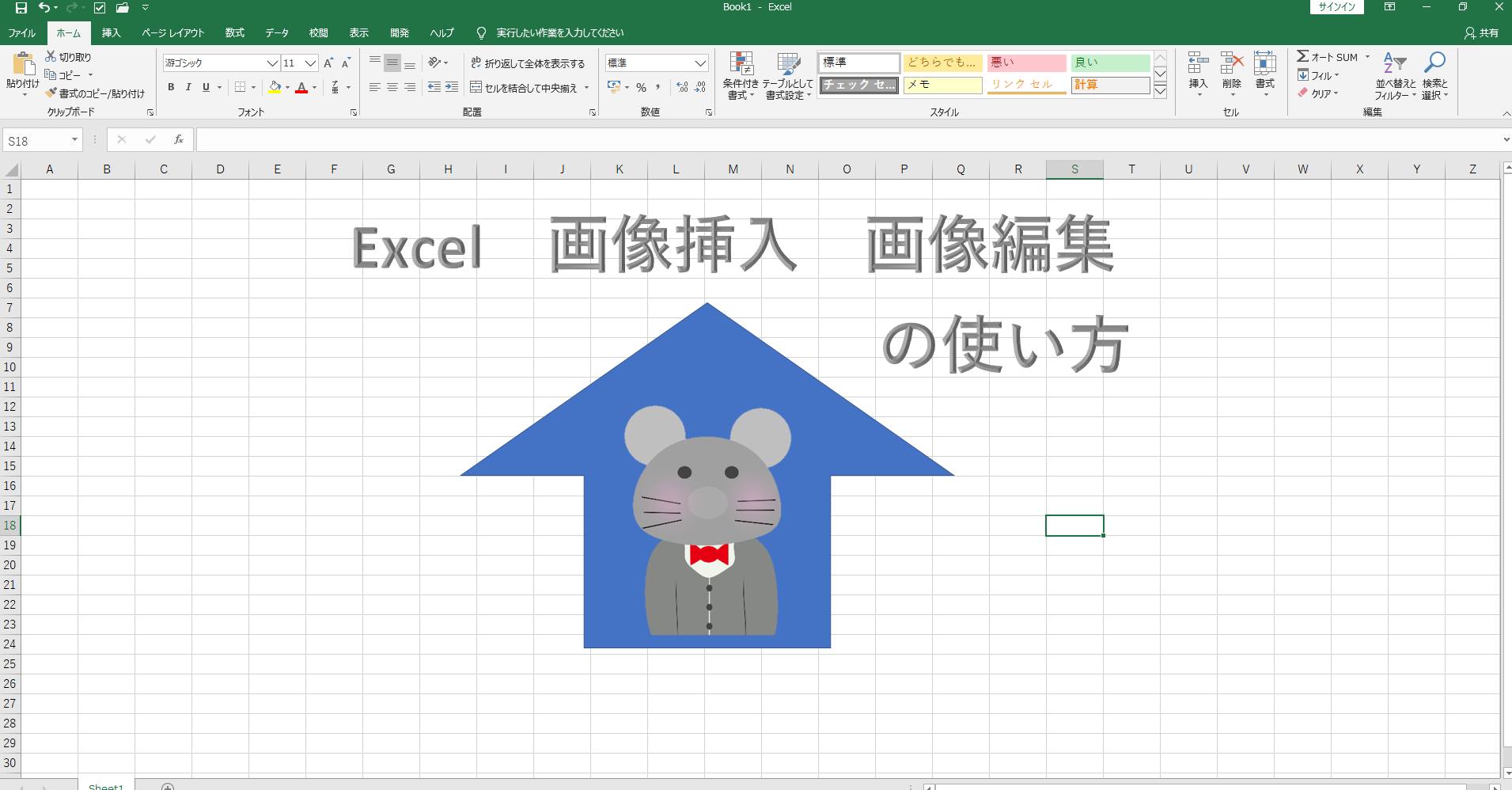
Task: Open the font color dropdown arrow
Action: [x=314, y=88]
